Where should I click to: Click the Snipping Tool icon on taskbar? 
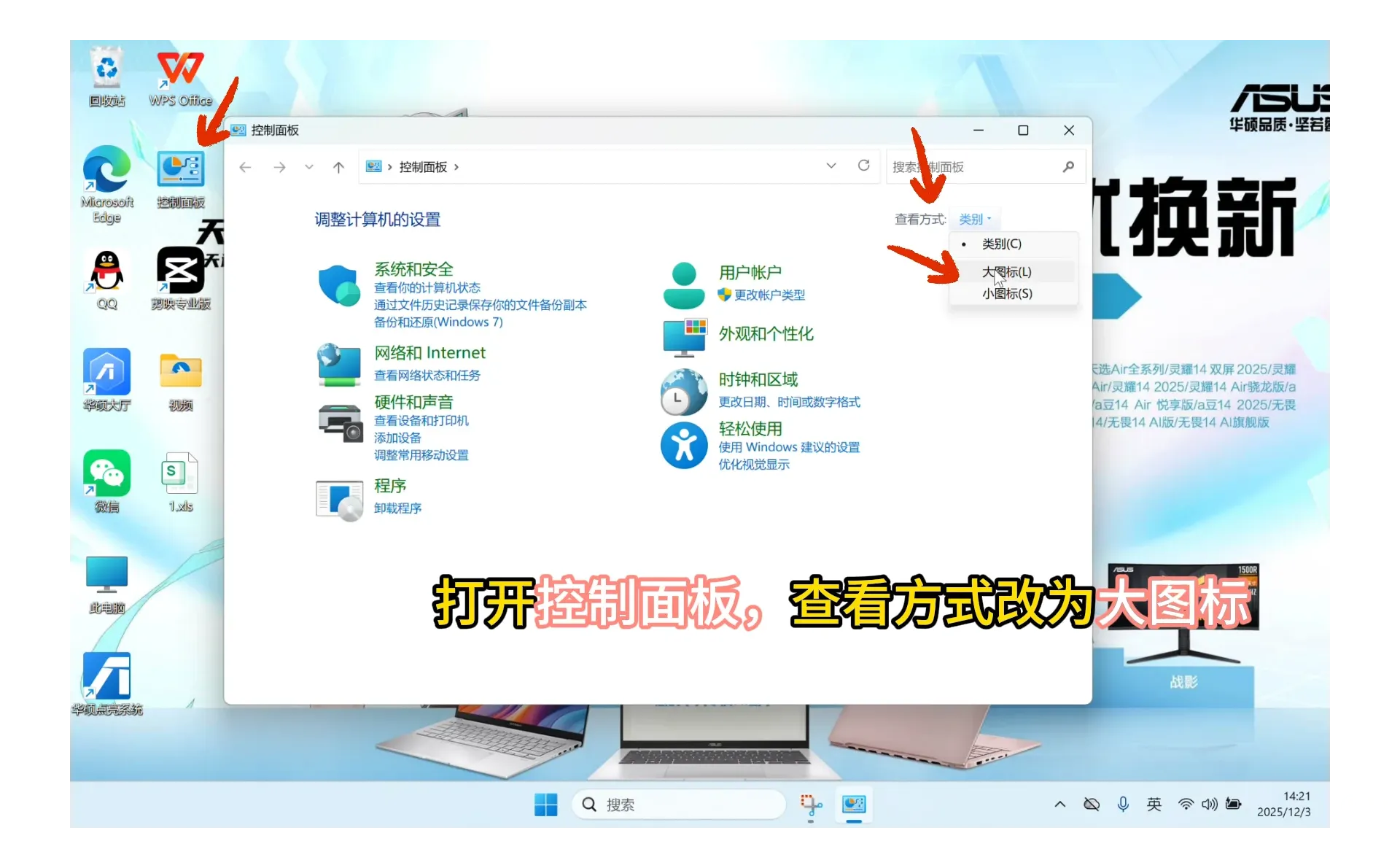812,805
